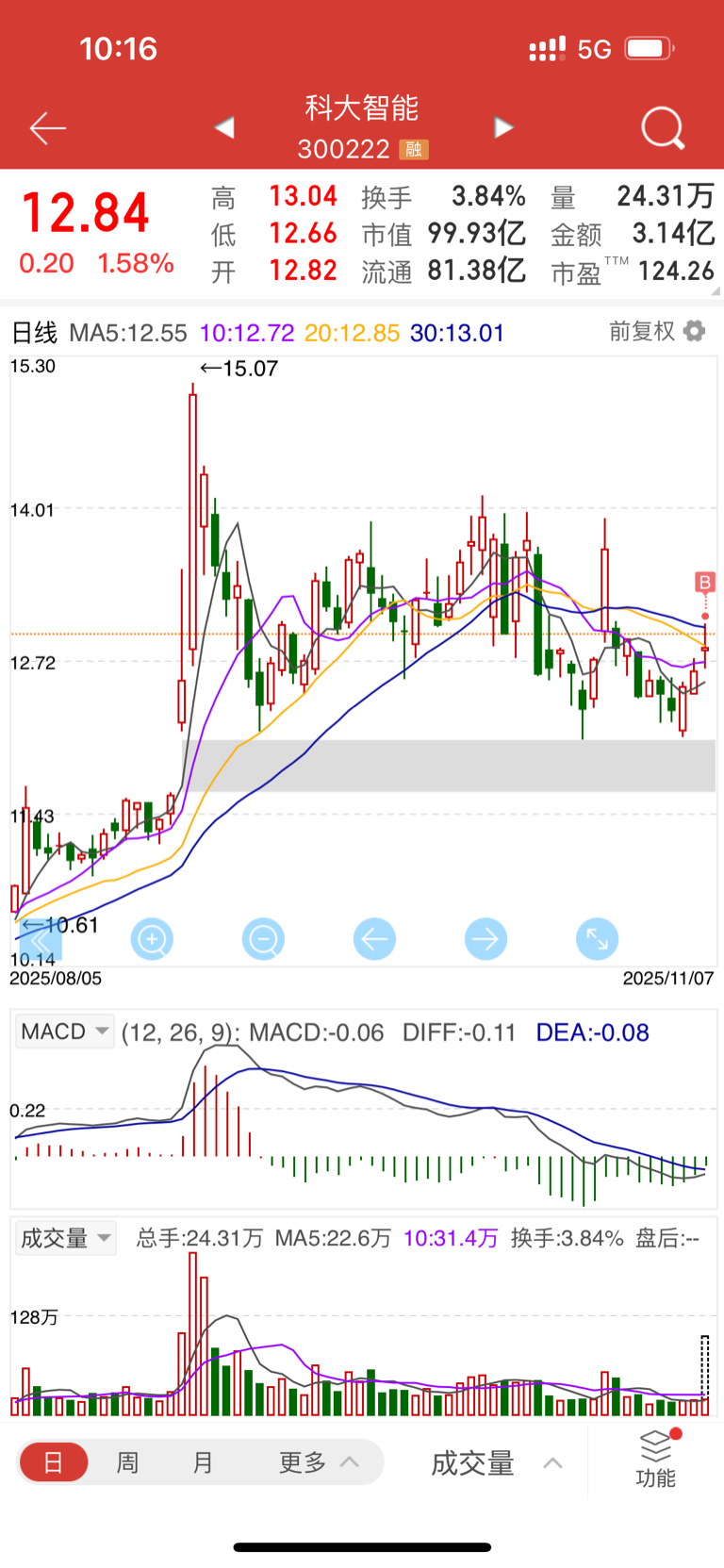
Task: Expand chart to fullscreen
Action: [x=597, y=939]
